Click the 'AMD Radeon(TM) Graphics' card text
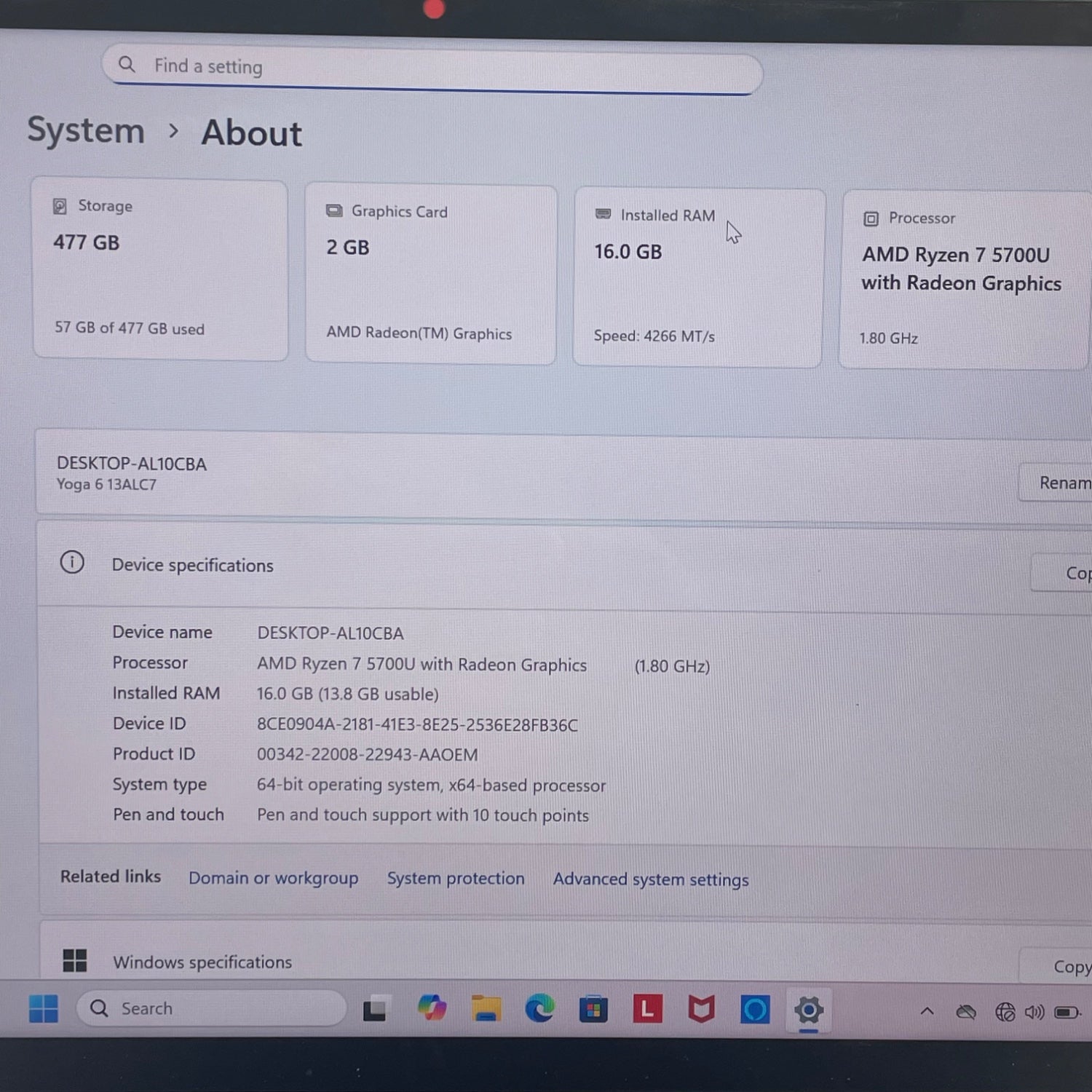This screenshot has height=1092, width=1092. click(x=419, y=333)
